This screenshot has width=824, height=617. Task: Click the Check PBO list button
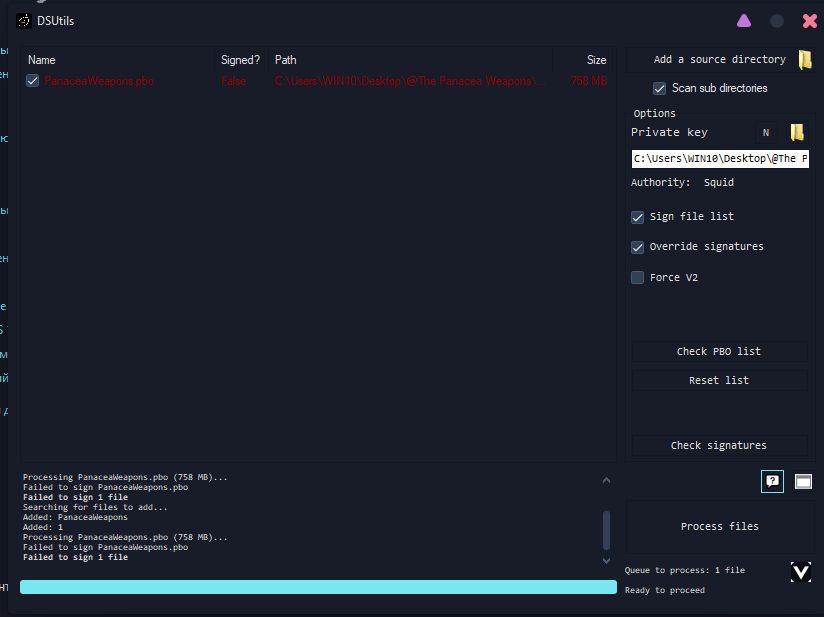[719, 352]
